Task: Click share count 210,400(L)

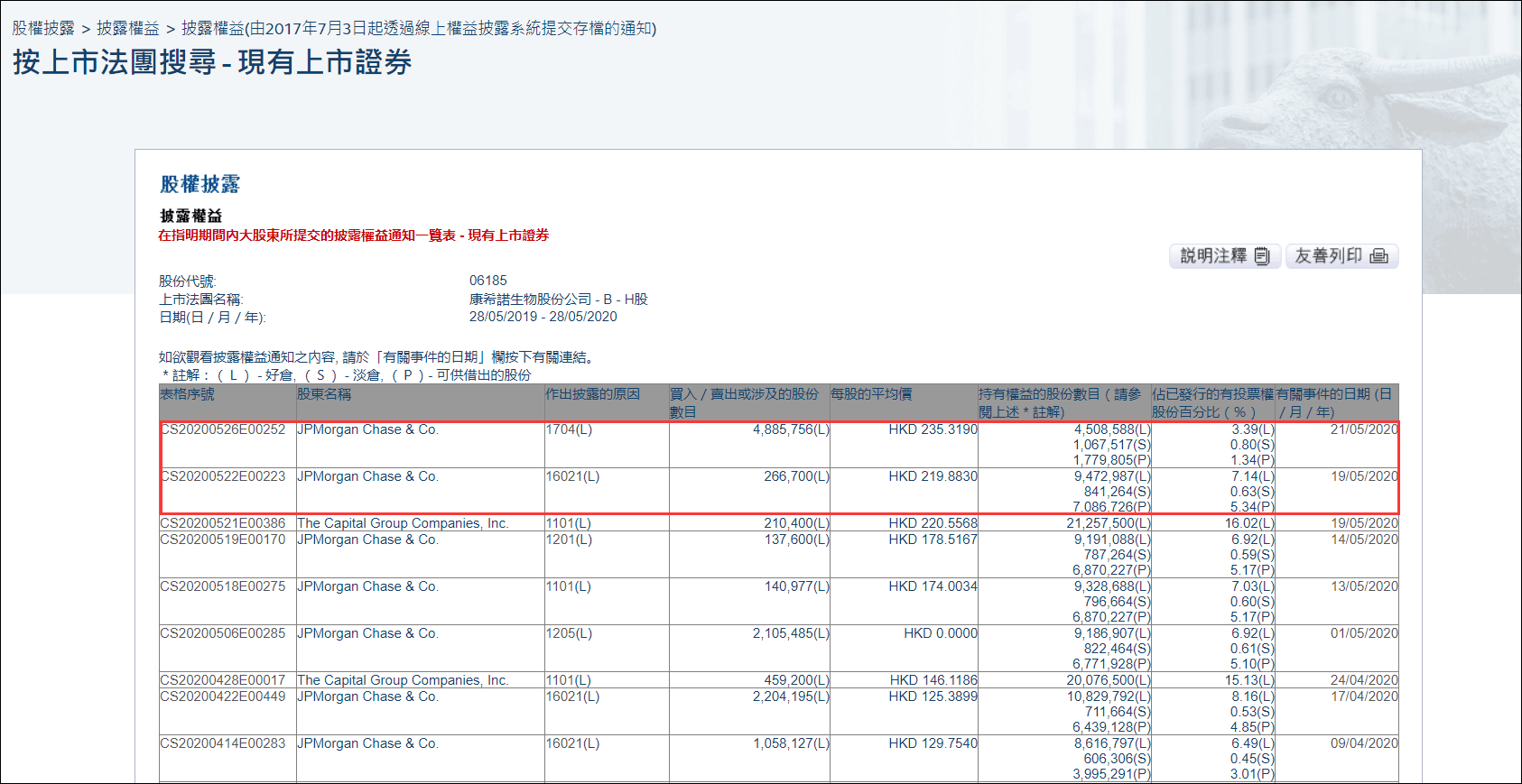Action: (796, 523)
